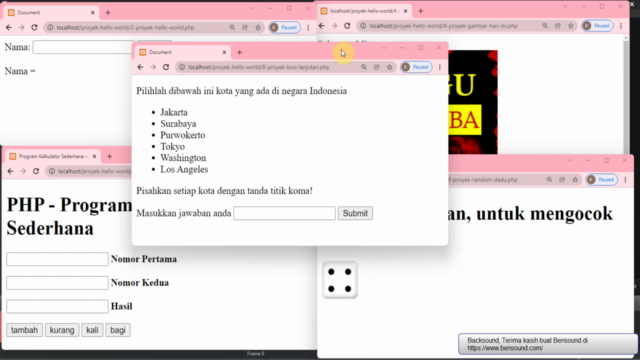Image resolution: width=640 pixels, height=360 pixels.
Task: Click the quiz window address bar URL
Action: (259, 67)
